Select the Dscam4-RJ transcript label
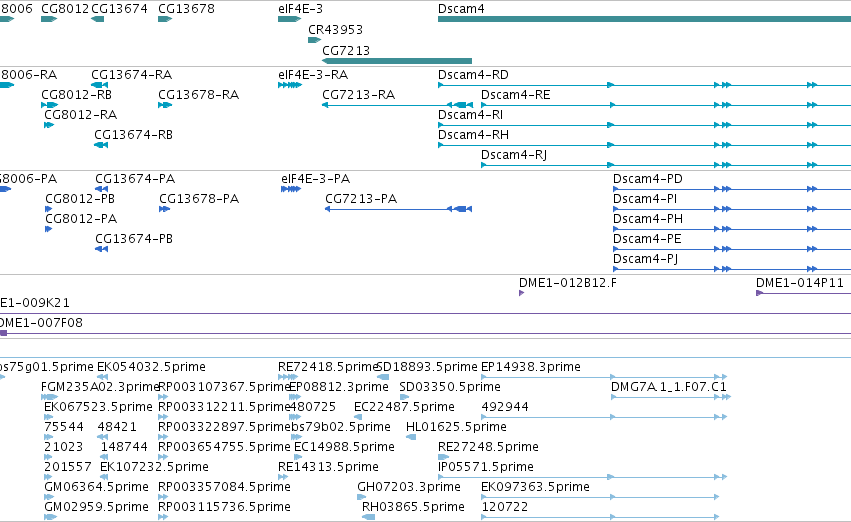 (x=514, y=155)
